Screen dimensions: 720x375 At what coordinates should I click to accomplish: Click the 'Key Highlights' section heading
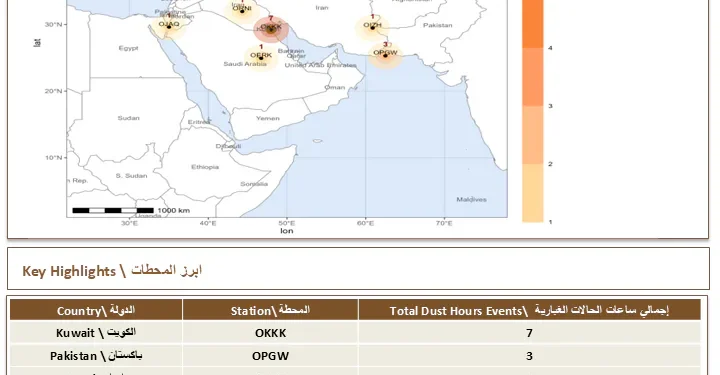click(x=112, y=271)
